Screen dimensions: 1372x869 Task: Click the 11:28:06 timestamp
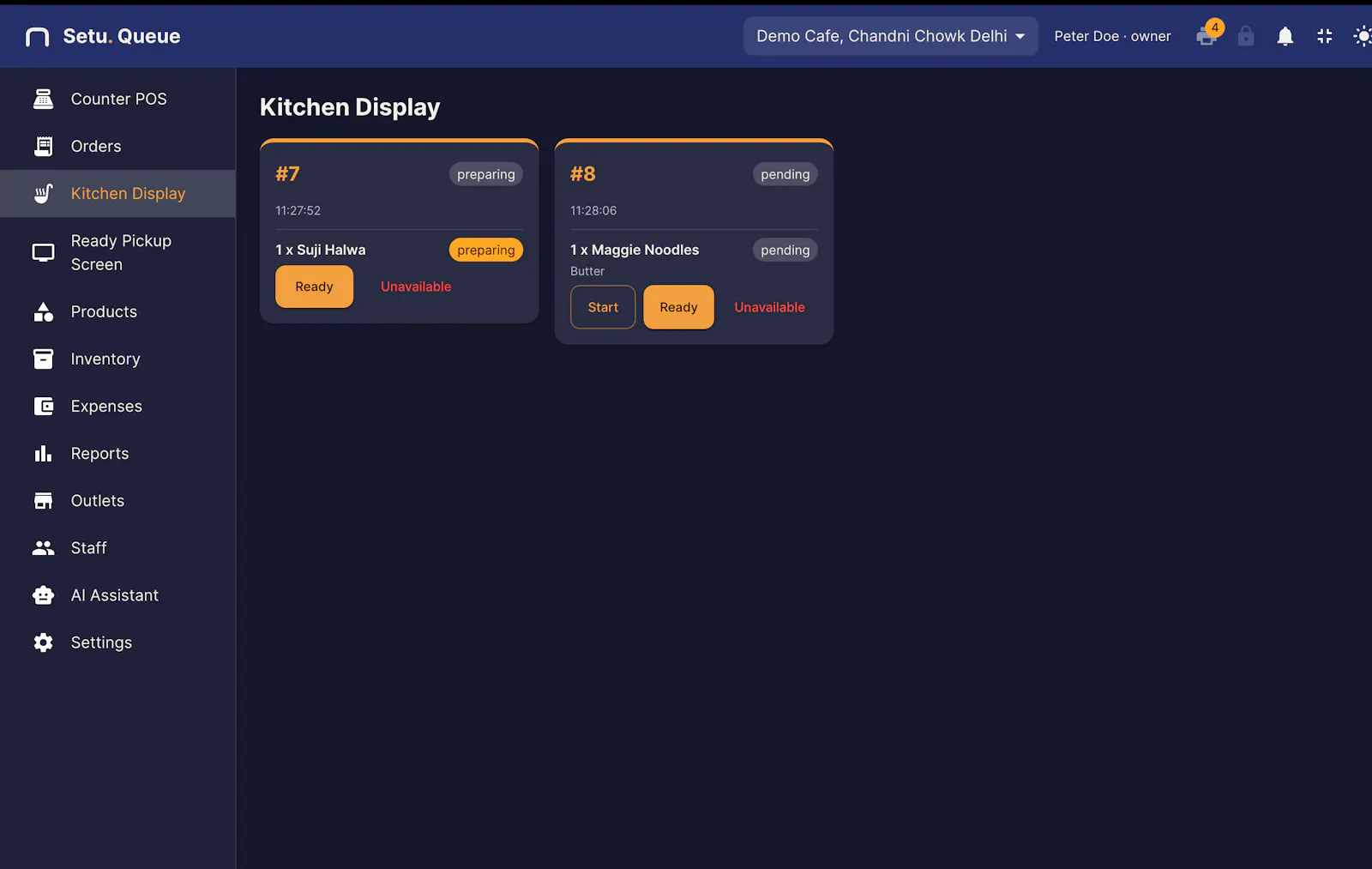(x=593, y=210)
